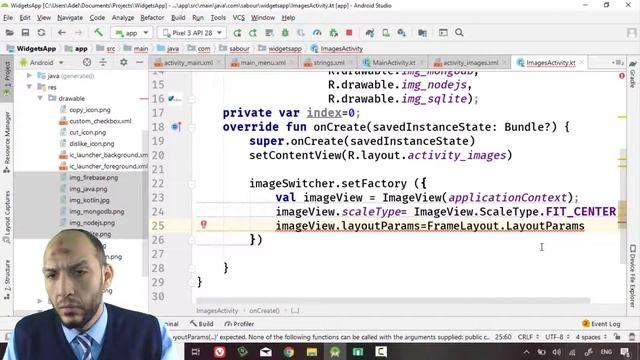
Task: Click the UTF-8 encoding selector
Action: [x=557, y=337]
